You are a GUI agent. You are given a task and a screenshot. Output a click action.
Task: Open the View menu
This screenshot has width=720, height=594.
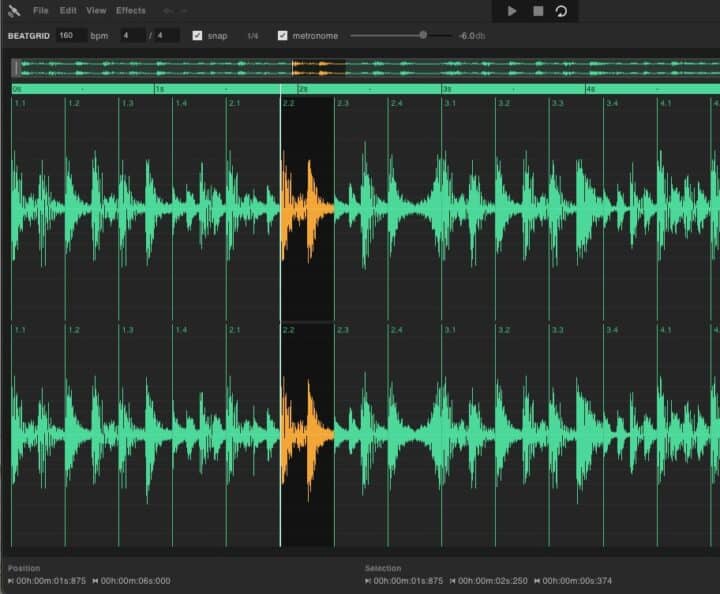(x=96, y=11)
